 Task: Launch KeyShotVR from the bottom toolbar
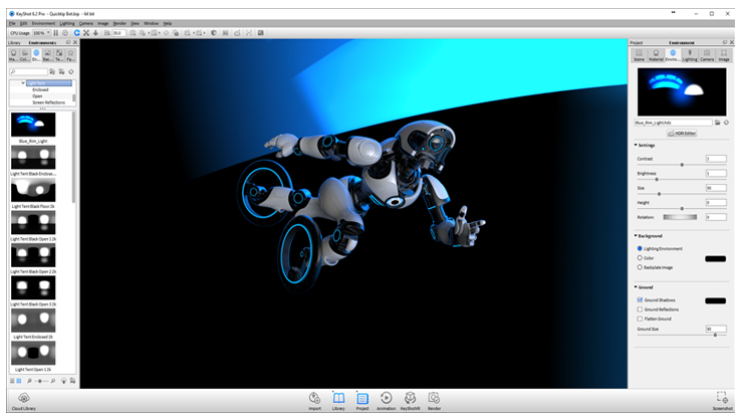(x=410, y=401)
